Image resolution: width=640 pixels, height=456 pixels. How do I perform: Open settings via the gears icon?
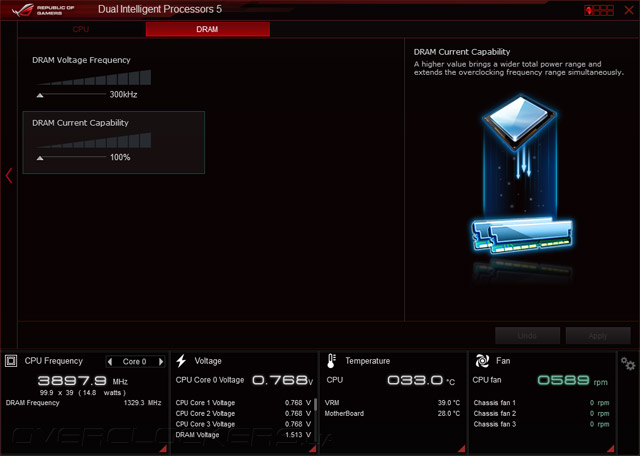(x=628, y=363)
